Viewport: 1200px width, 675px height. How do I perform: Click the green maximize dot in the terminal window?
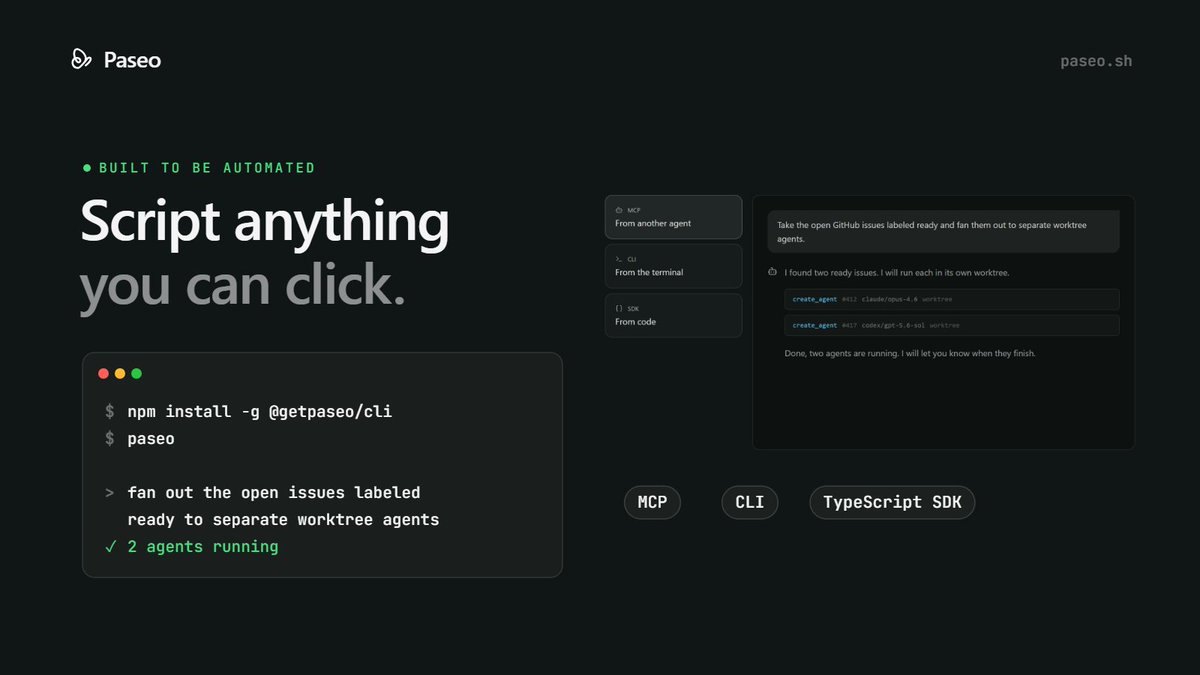pyautogui.click(x=137, y=374)
